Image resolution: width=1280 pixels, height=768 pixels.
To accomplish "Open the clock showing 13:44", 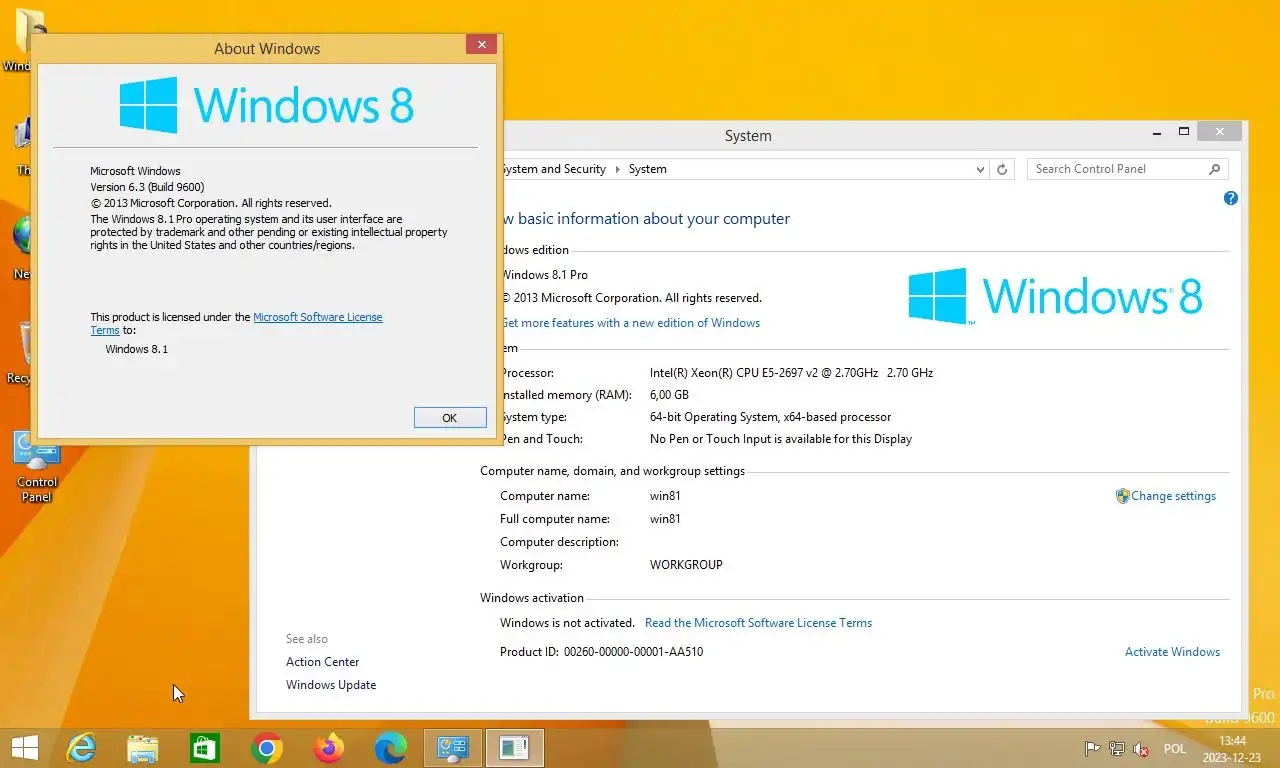I will coord(1232,749).
